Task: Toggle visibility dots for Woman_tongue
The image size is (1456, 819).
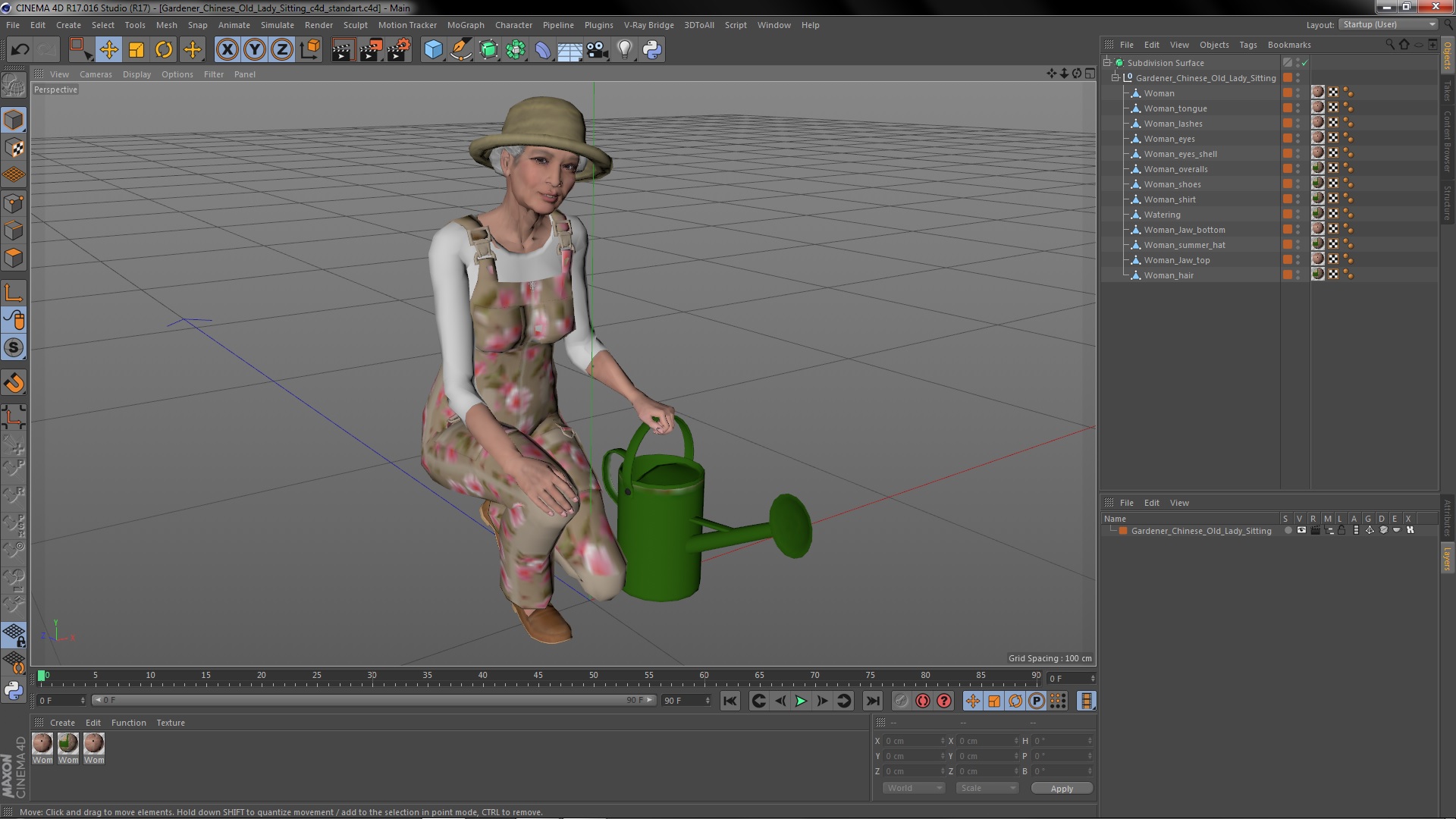Action: [x=1298, y=108]
